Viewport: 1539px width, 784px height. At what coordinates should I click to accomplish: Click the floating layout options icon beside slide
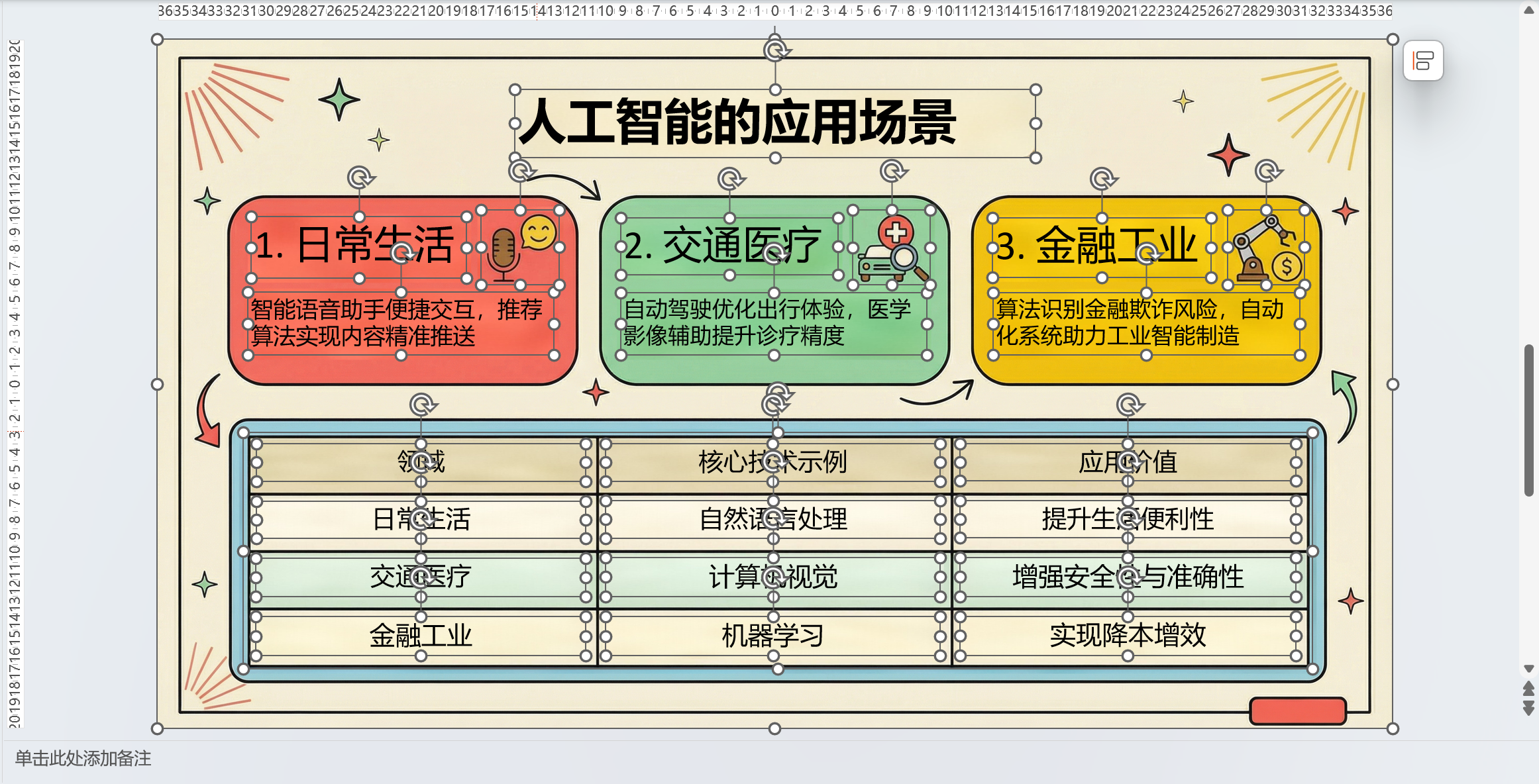(x=1423, y=61)
